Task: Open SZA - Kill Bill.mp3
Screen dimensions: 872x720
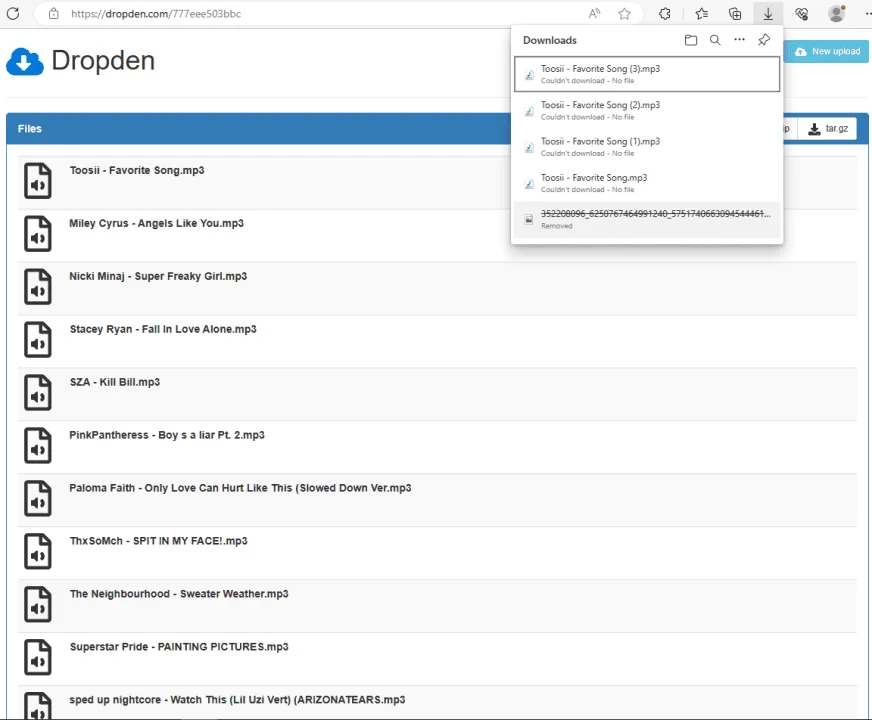Action: tap(115, 382)
